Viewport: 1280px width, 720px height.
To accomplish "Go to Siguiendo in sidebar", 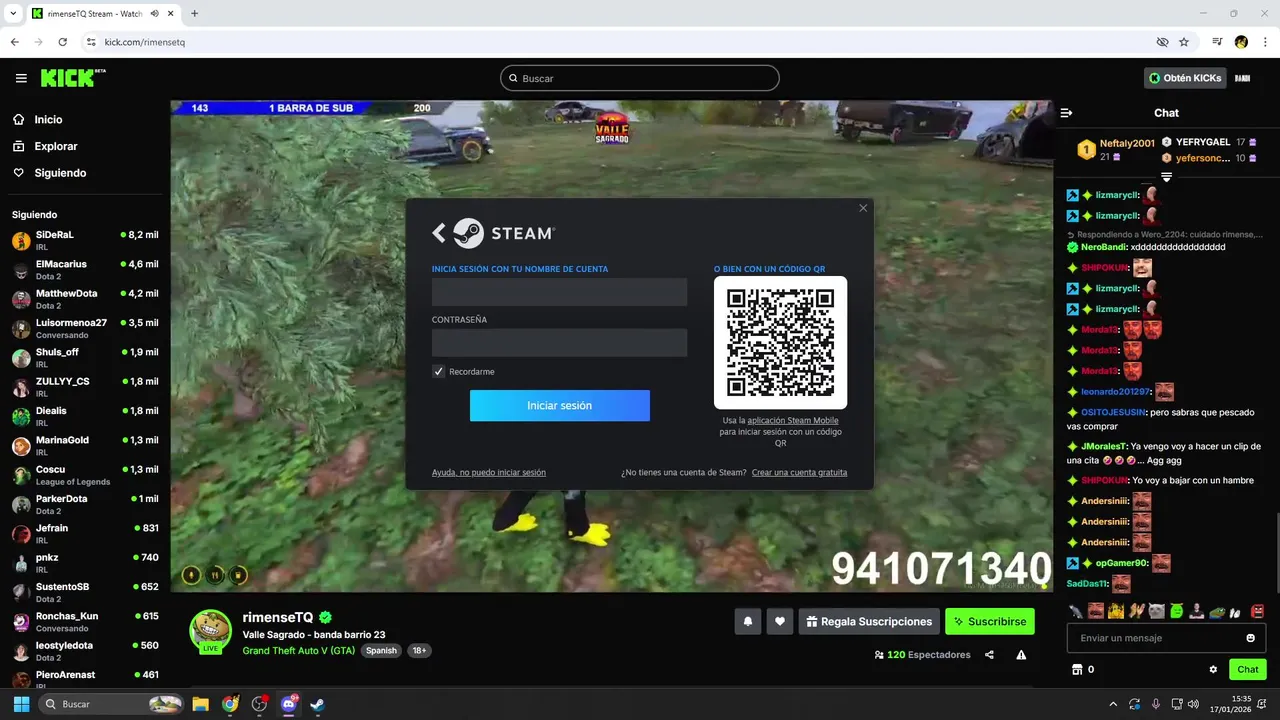I will [x=60, y=173].
